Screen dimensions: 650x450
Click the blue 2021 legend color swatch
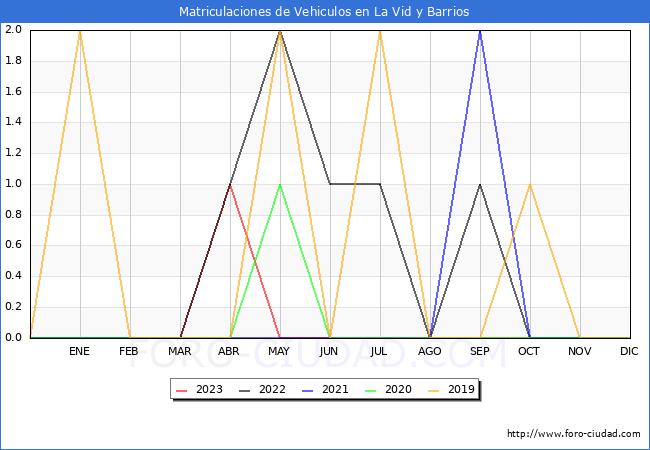coord(308,390)
